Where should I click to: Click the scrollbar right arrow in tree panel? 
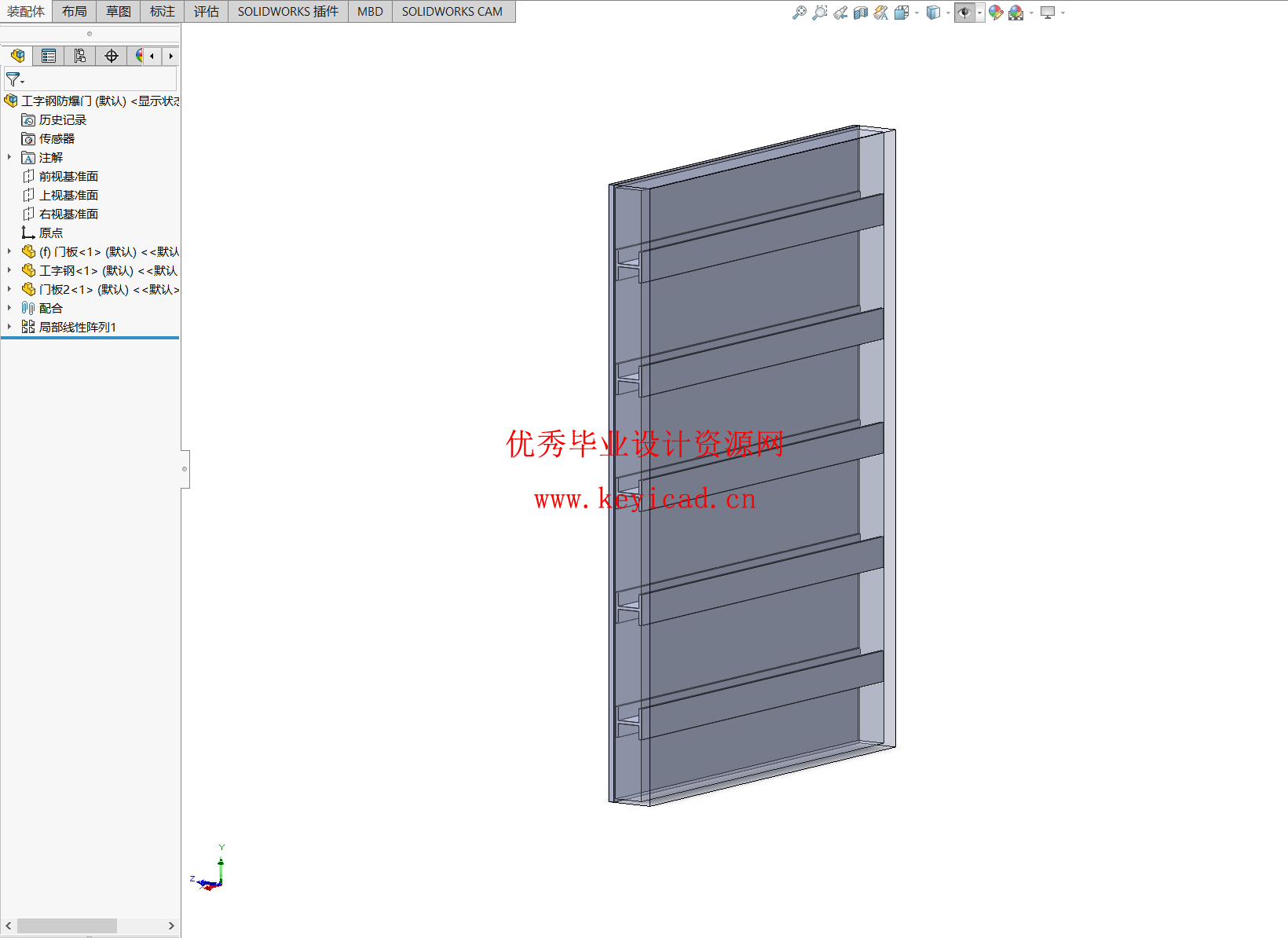(171, 925)
